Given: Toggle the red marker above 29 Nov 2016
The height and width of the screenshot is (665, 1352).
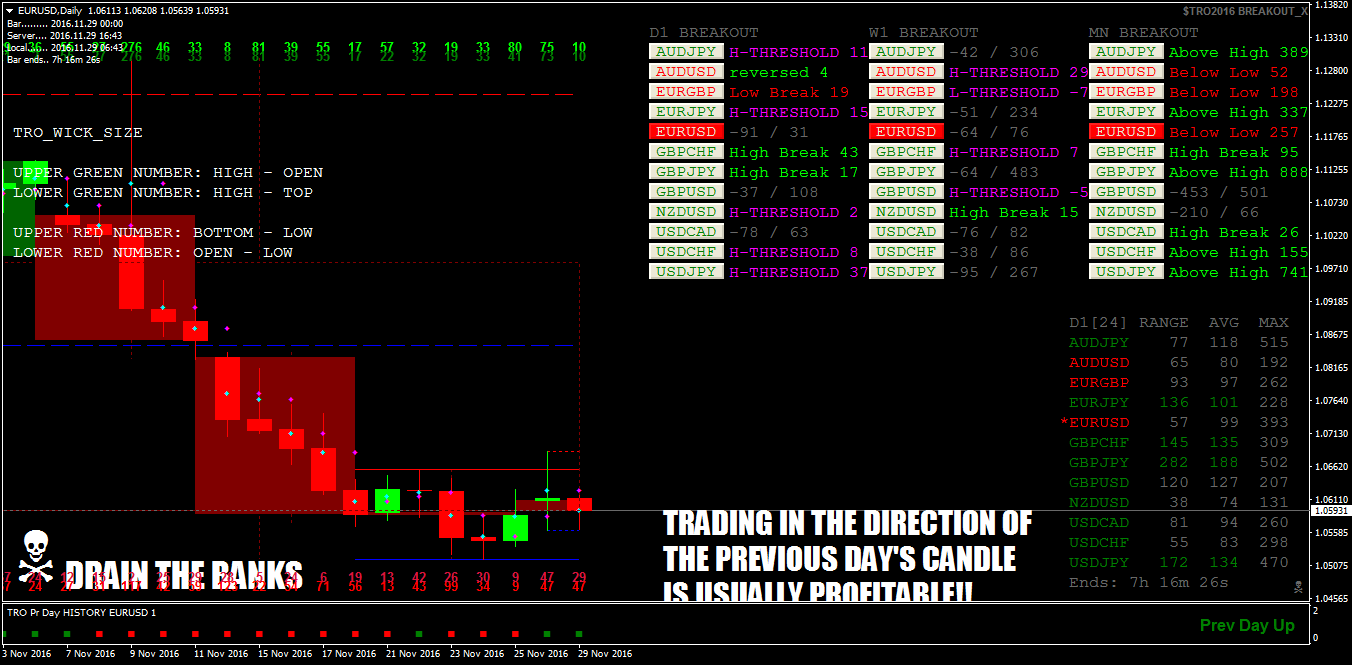Looking at the screenshot, I should pos(578,633).
